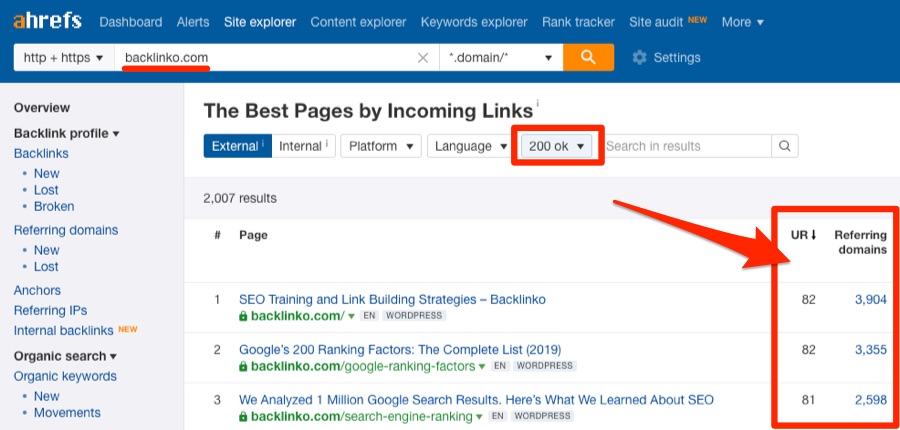Open Internal backlinks in sidebar

[64, 331]
